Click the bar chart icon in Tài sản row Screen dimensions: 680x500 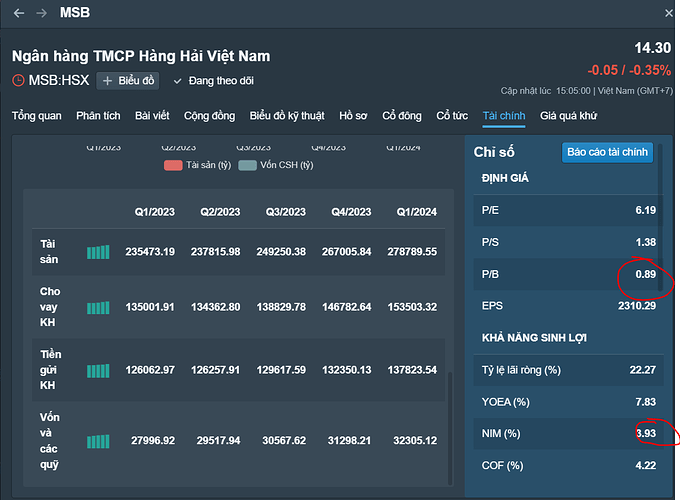pyautogui.click(x=98, y=252)
